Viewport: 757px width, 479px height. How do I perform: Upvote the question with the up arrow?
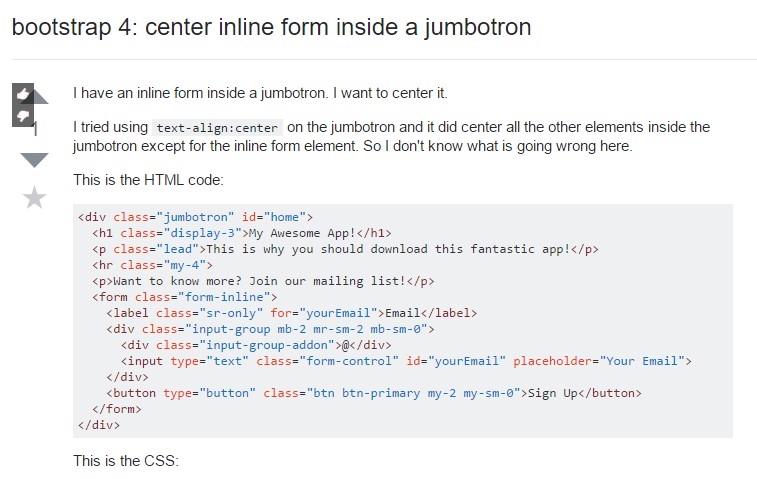click(x=40, y=97)
